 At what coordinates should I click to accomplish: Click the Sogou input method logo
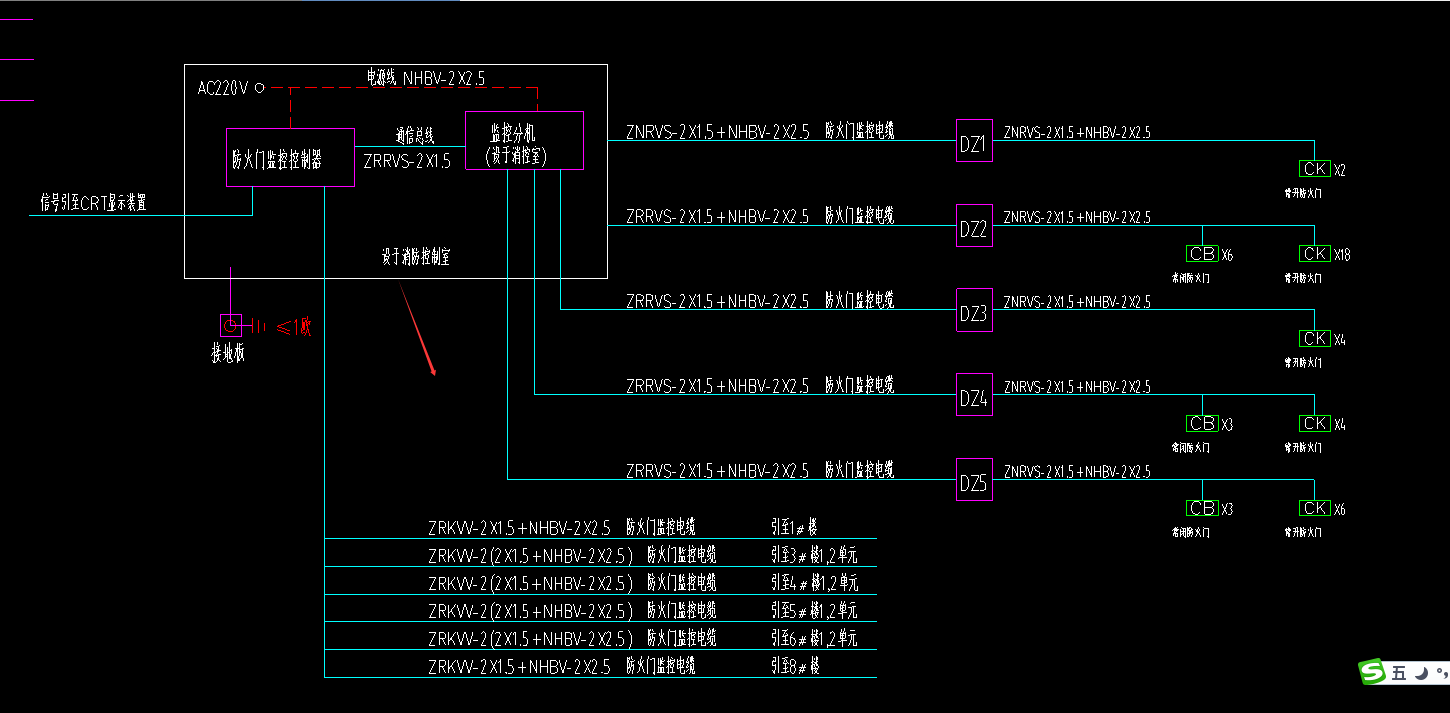point(1371,672)
